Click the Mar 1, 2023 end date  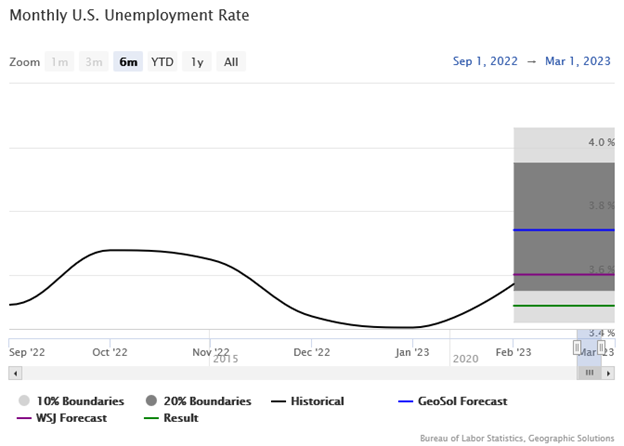coord(579,62)
